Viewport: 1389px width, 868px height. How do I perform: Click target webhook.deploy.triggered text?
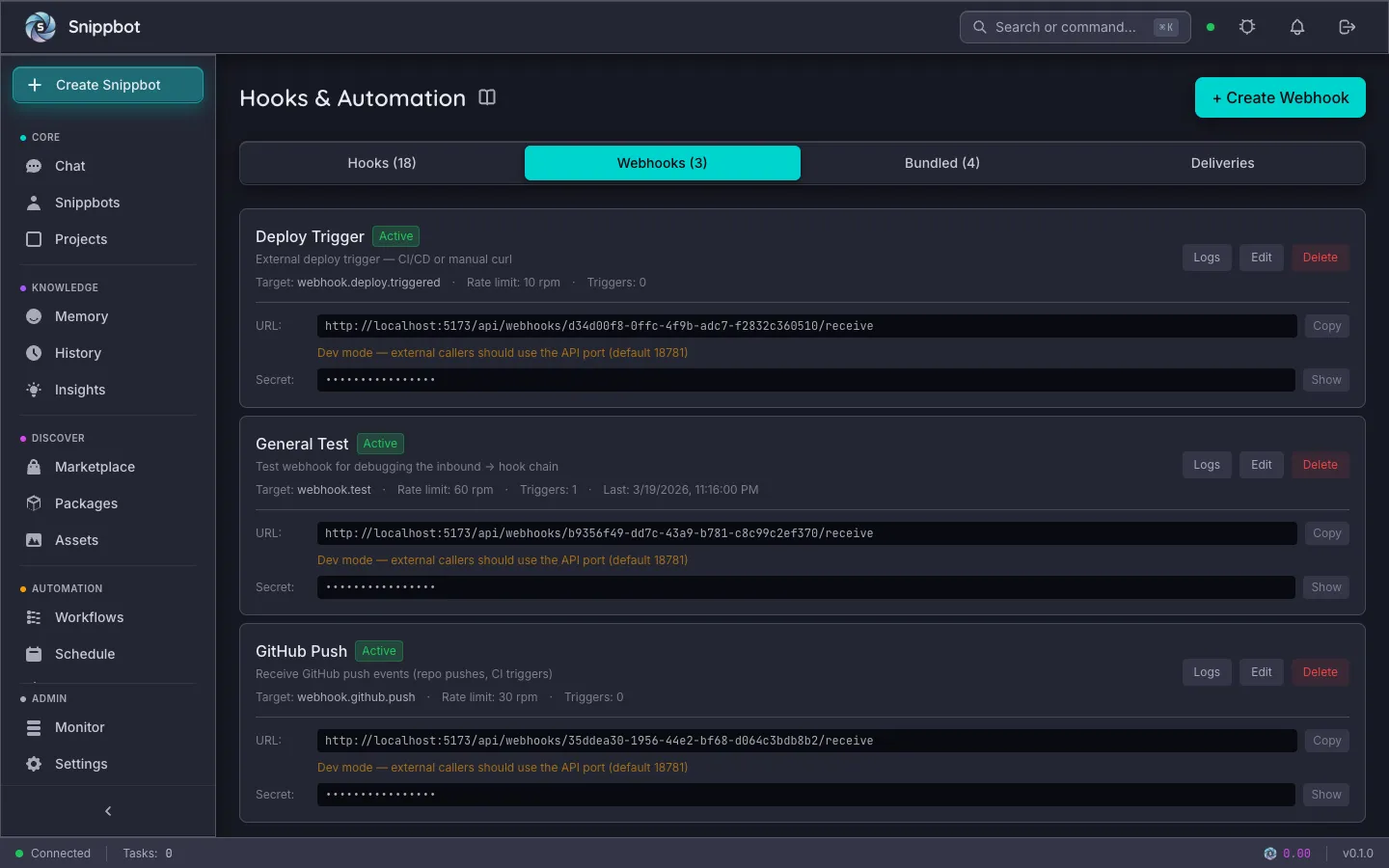pos(368,283)
